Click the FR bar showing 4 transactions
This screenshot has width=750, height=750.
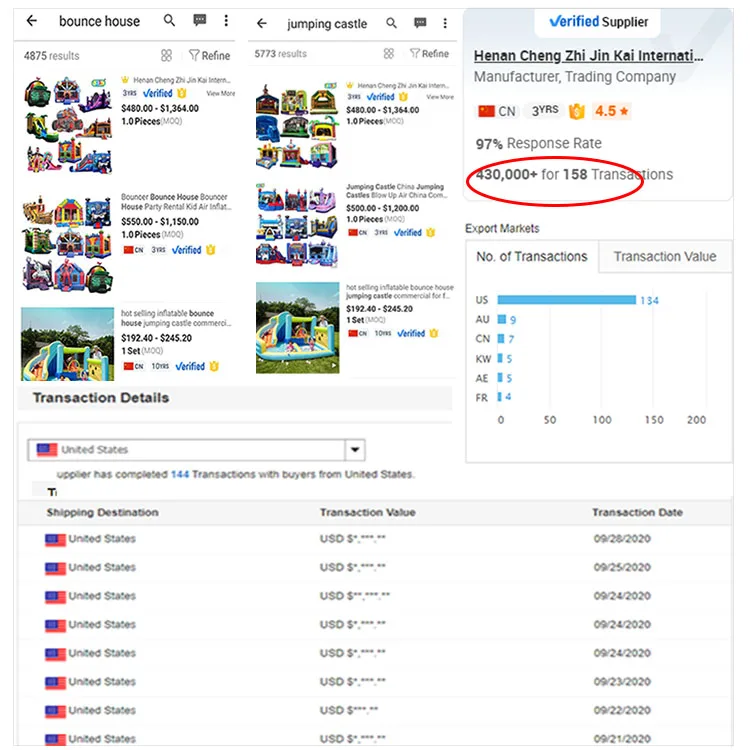pos(499,397)
